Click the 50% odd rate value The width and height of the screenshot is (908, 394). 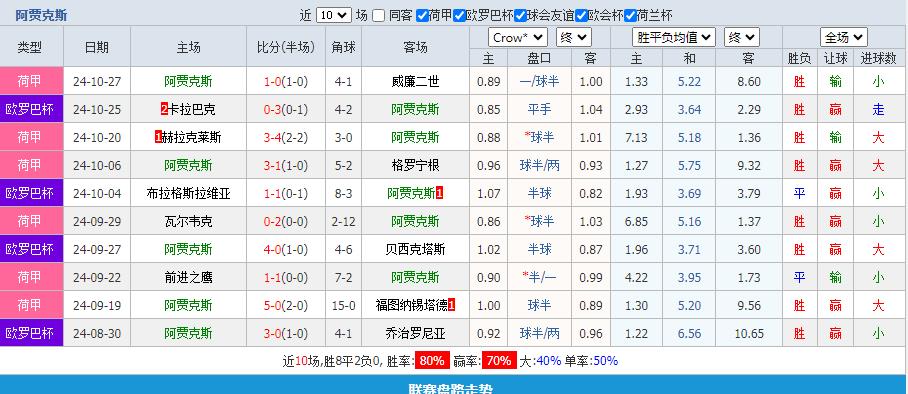[x=606, y=361]
